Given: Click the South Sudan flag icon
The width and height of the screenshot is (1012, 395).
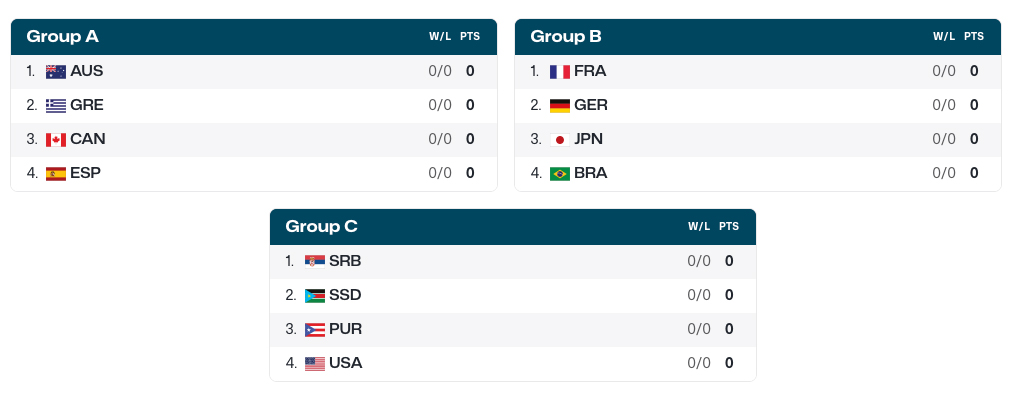Looking at the screenshot, I should pos(315,296).
